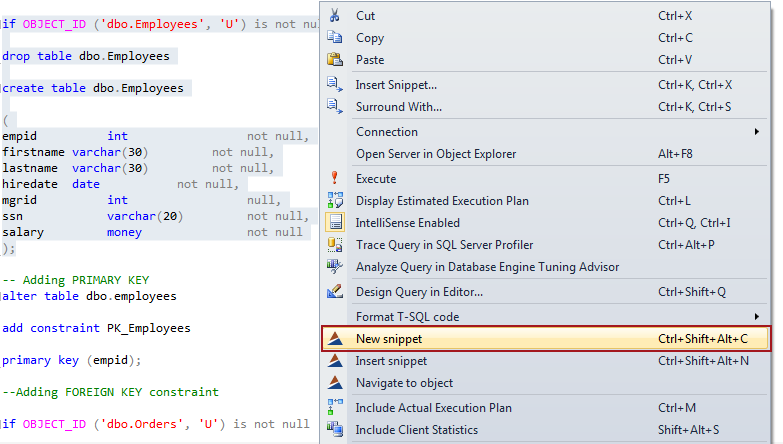The image size is (783, 444).
Task: Click the red Execute exclamation icon
Action: [335, 178]
